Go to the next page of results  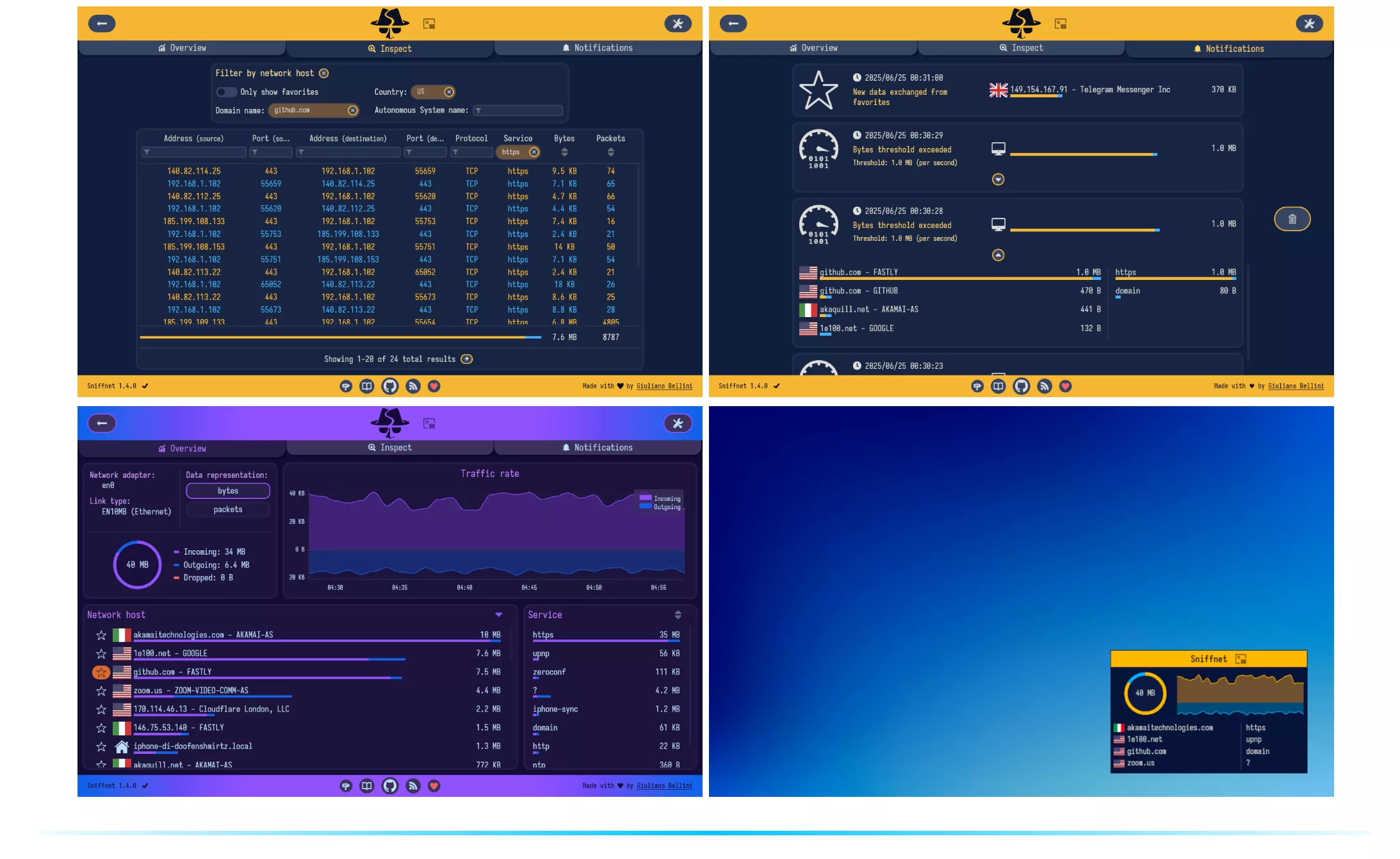(467, 359)
